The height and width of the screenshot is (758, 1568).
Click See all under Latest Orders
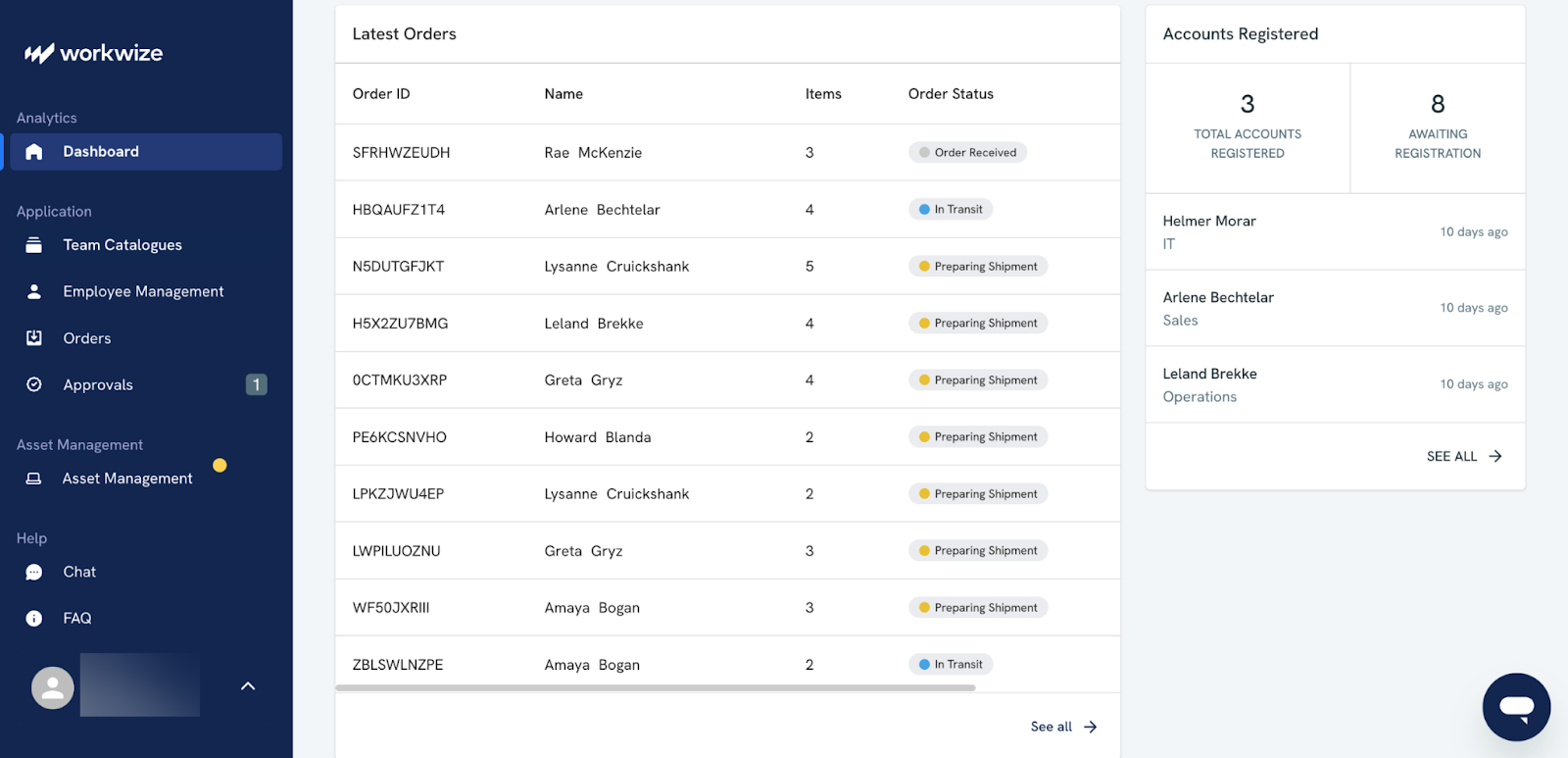pos(1063,727)
